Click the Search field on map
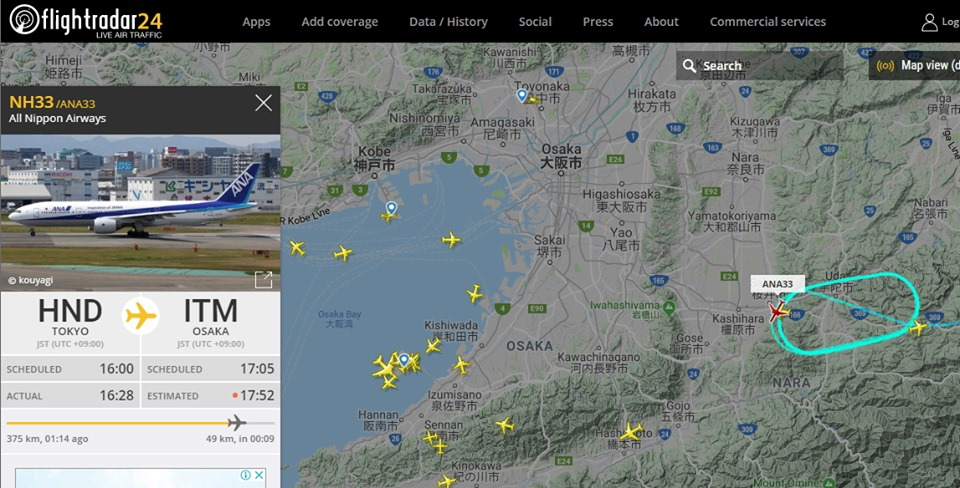960x488 pixels. point(759,66)
